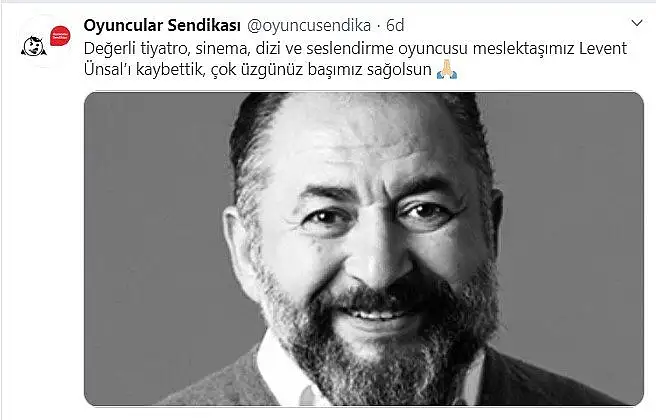Viewport: 656px width, 420px height.
Task: Open the Oyuncular Sendikası display name link
Action: (162, 25)
